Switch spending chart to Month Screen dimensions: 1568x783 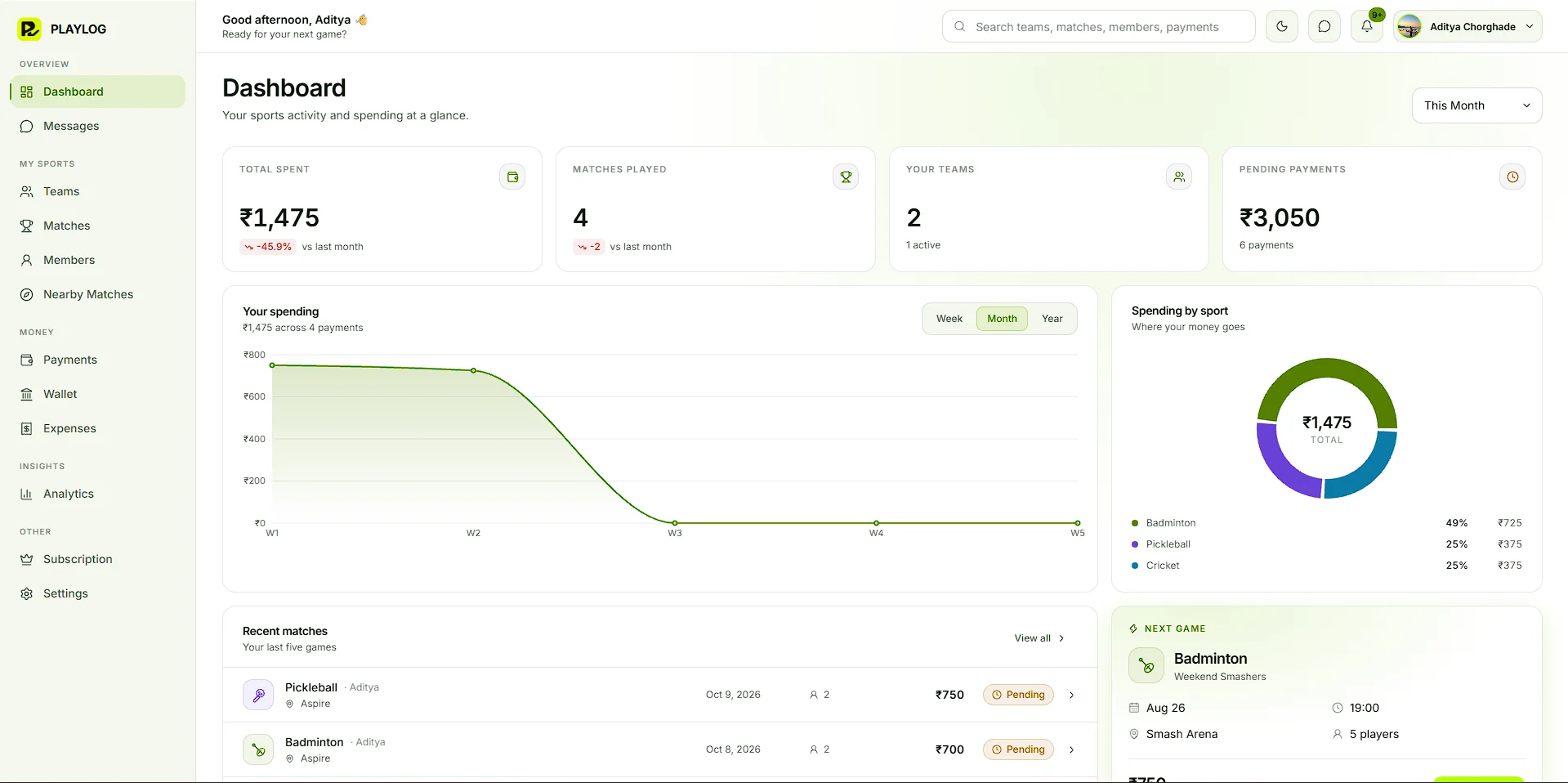click(1002, 319)
